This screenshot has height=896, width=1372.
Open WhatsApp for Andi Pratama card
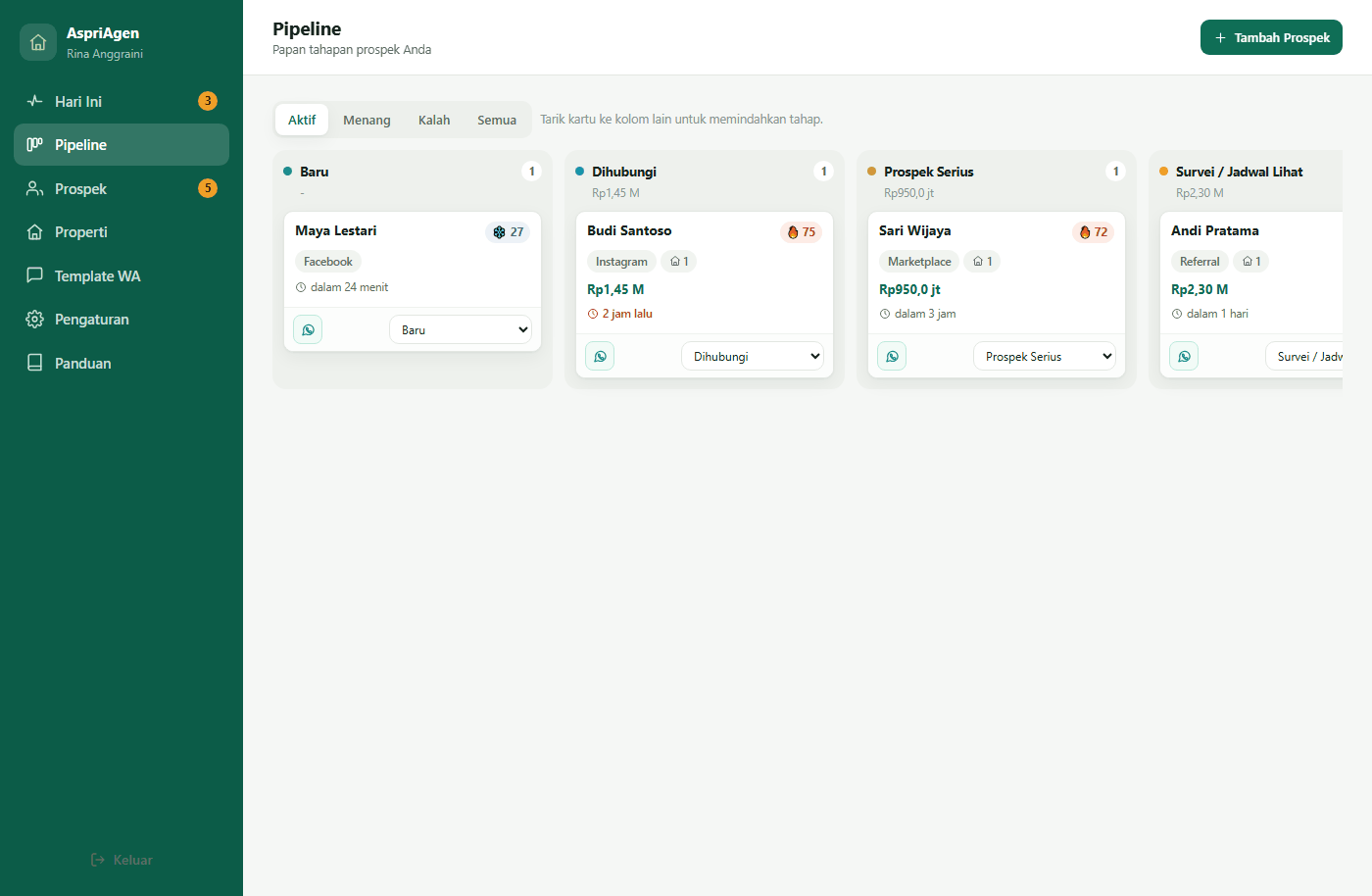[x=1184, y=356]
